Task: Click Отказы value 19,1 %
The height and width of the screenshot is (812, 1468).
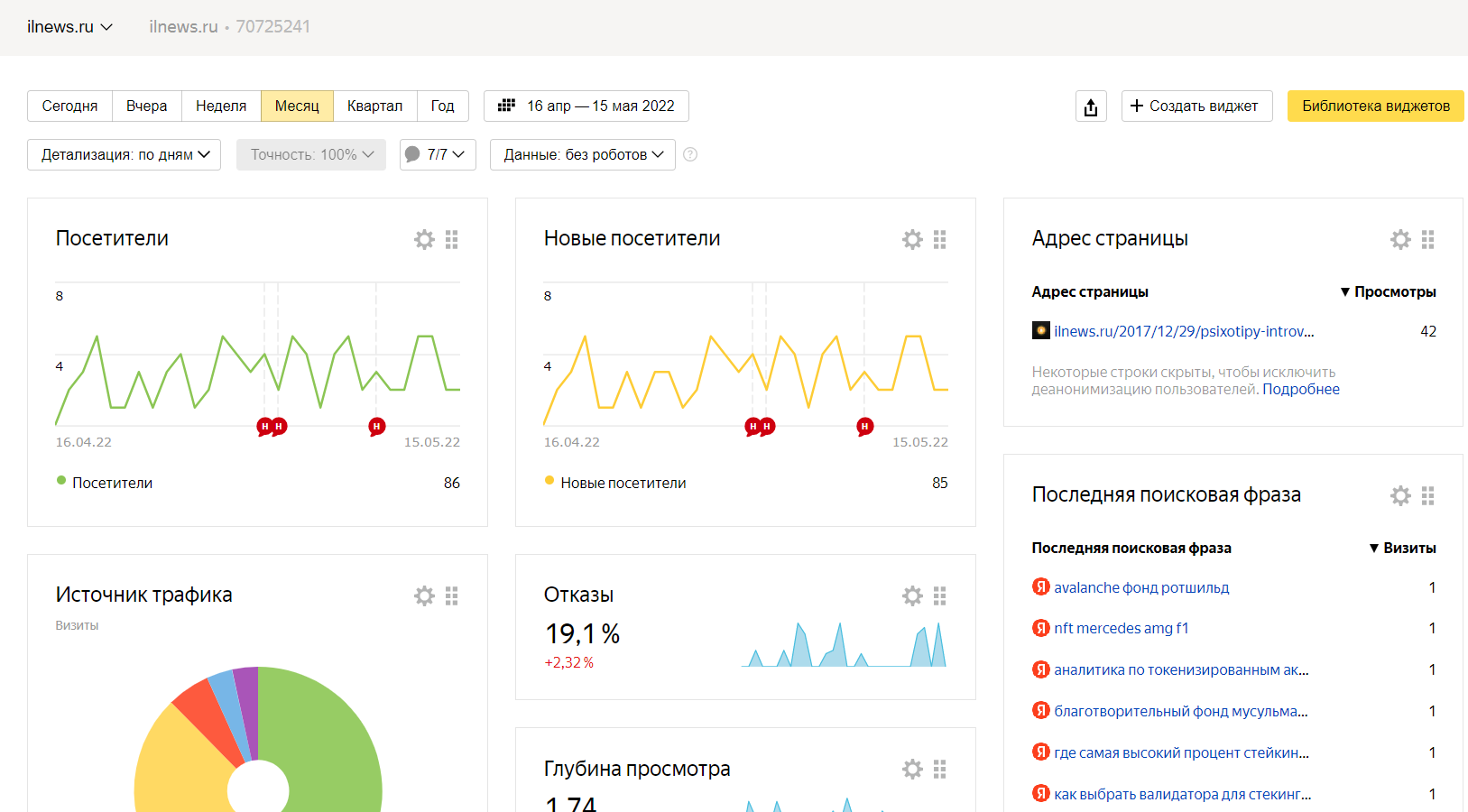Action: point(582,633)
